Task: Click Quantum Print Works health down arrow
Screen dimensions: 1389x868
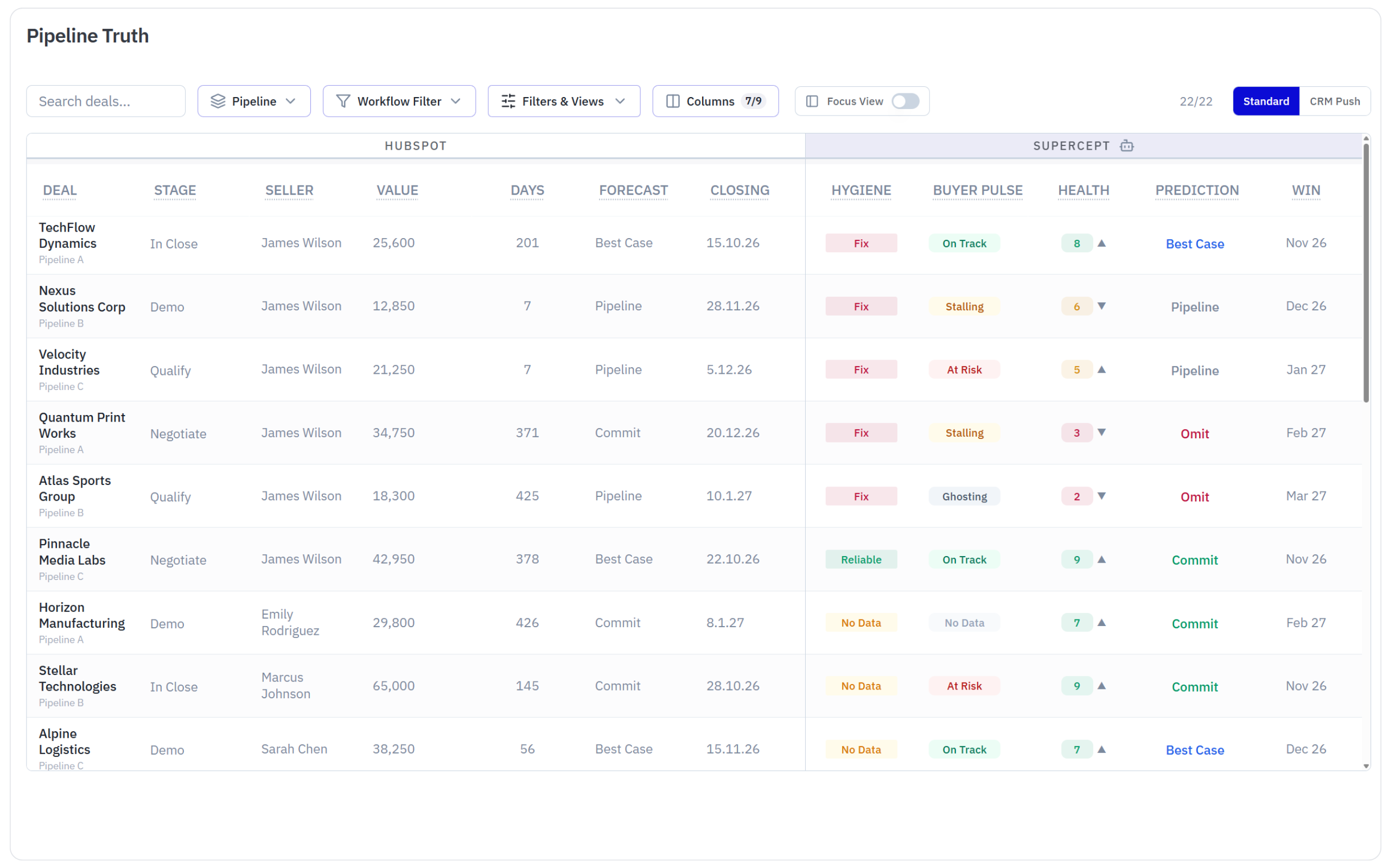Action: click(1101, 432)
